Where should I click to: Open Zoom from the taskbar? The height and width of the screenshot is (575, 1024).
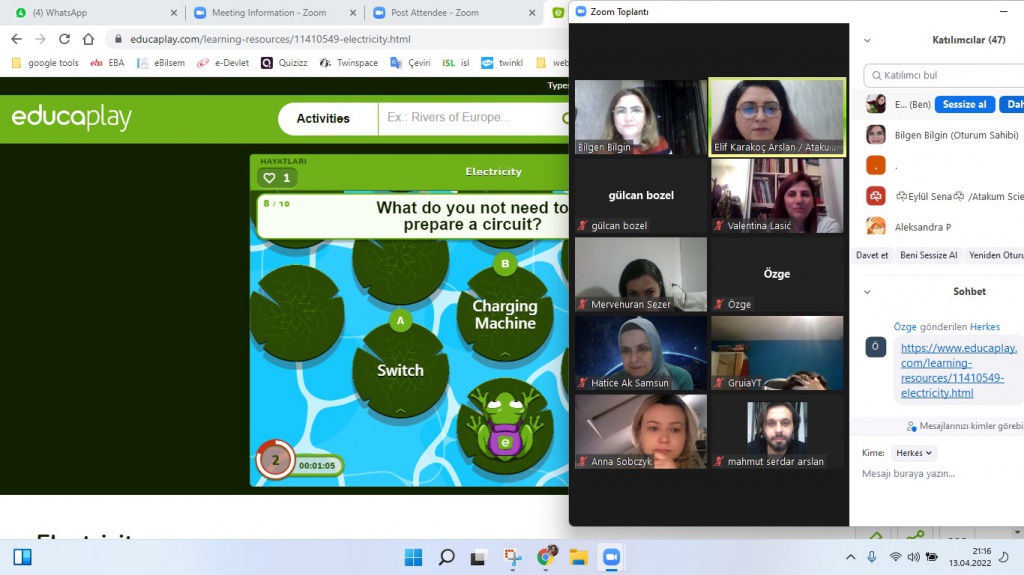[x=611, y=557]
